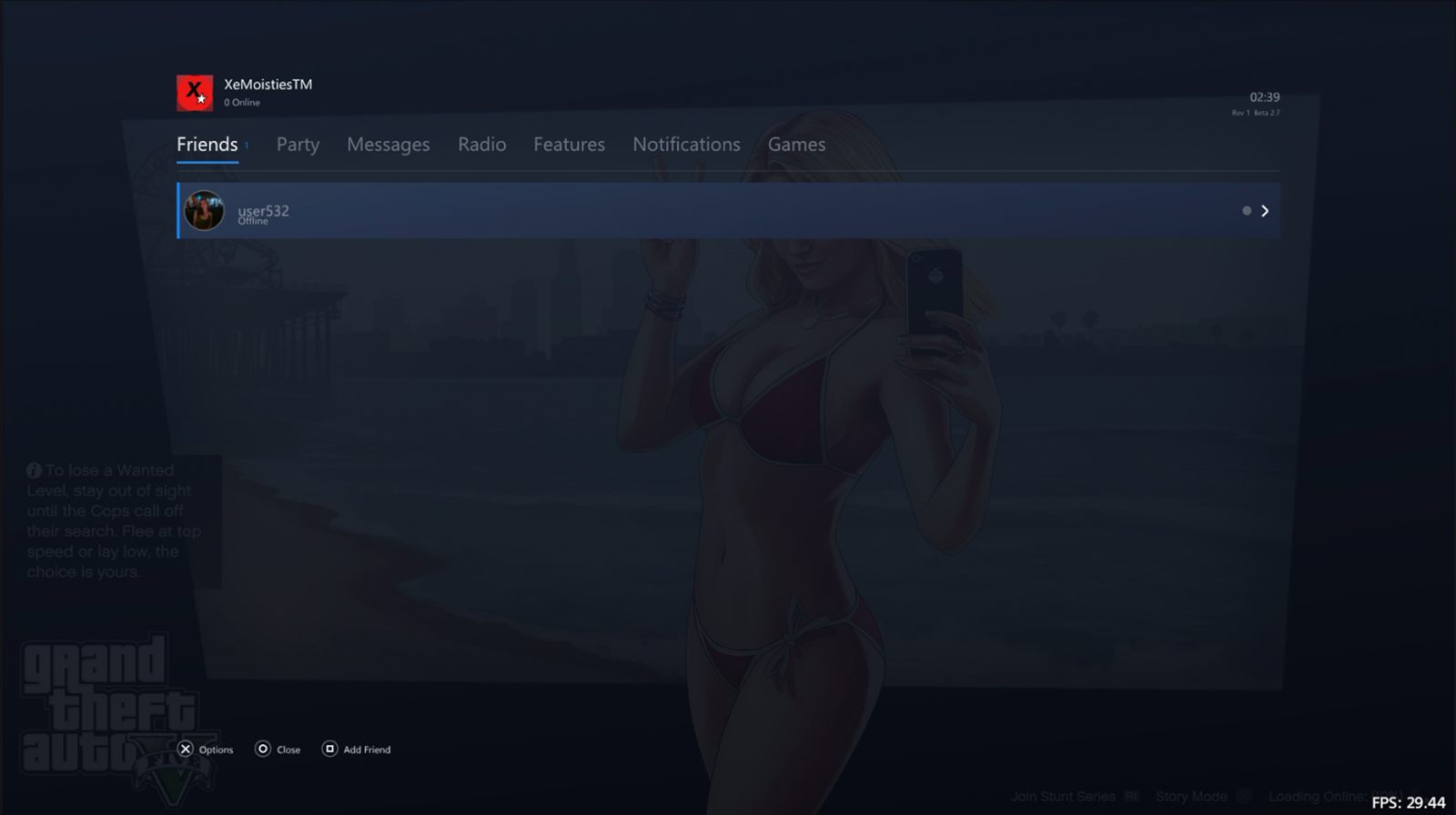The width and height of the screenshot is (1456, 815).
Task: Open the user532 profile picture
Action: 204,210
